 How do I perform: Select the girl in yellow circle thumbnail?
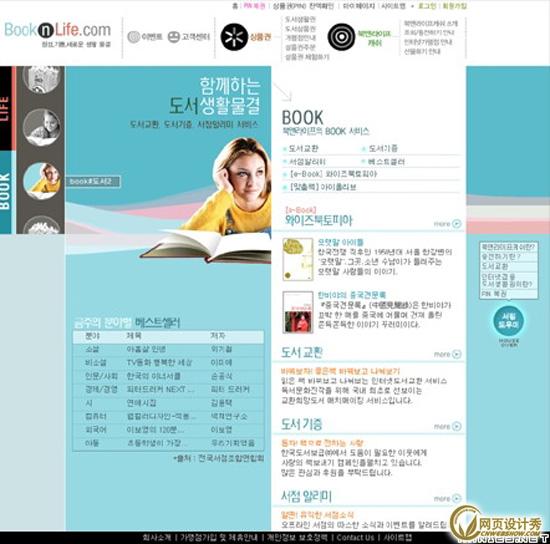coord(42,181)
